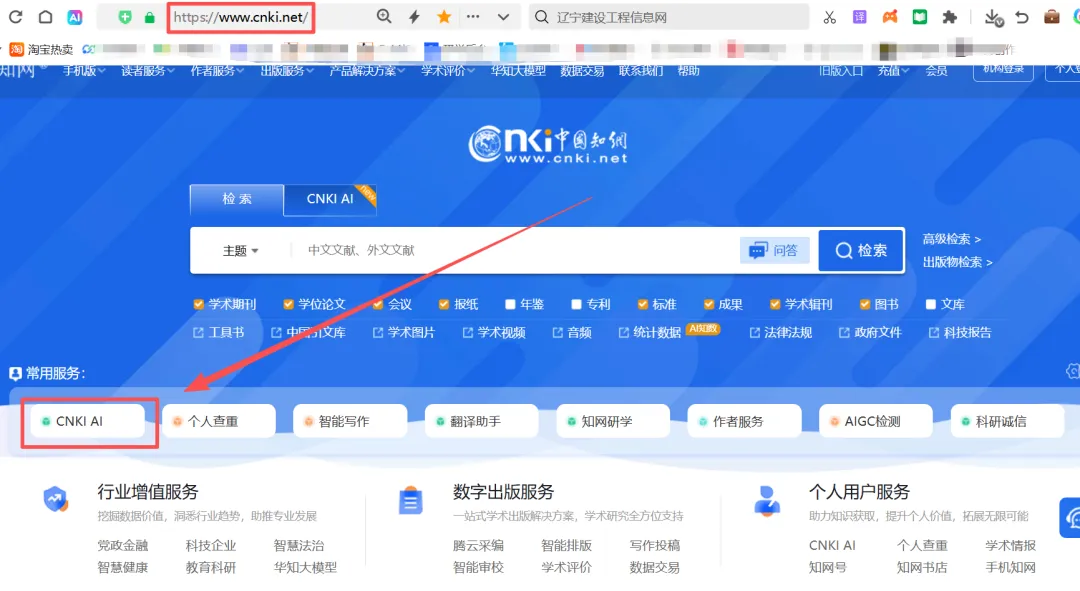The height and width of the screenshot is (591, 1080).
Task: Open the orange game controller extension icon
Action: click(x=890, y=17)
